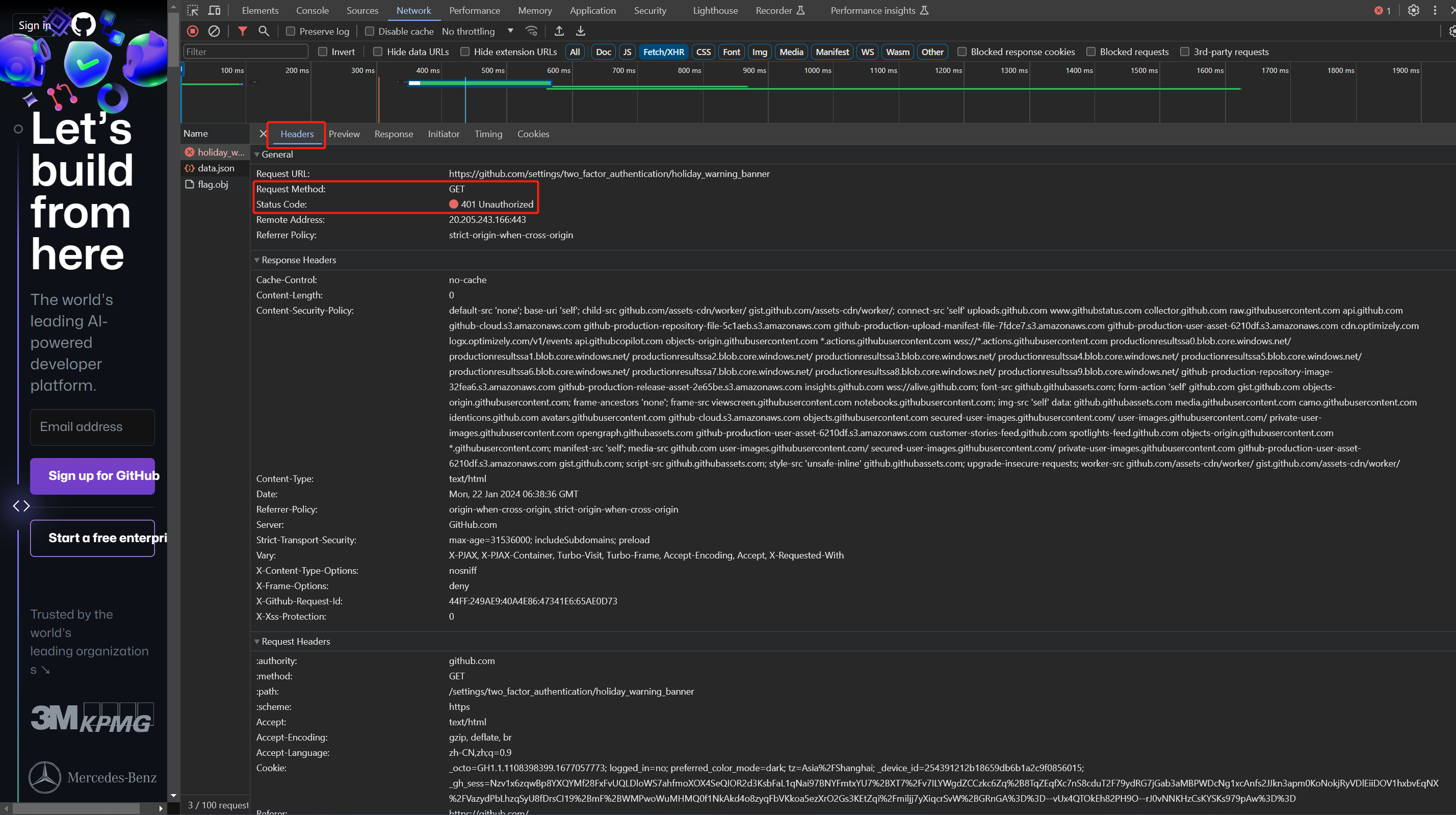This screenshot has height=815, width=1456.
Task: Switch to the Console panel
Action: 313,10
